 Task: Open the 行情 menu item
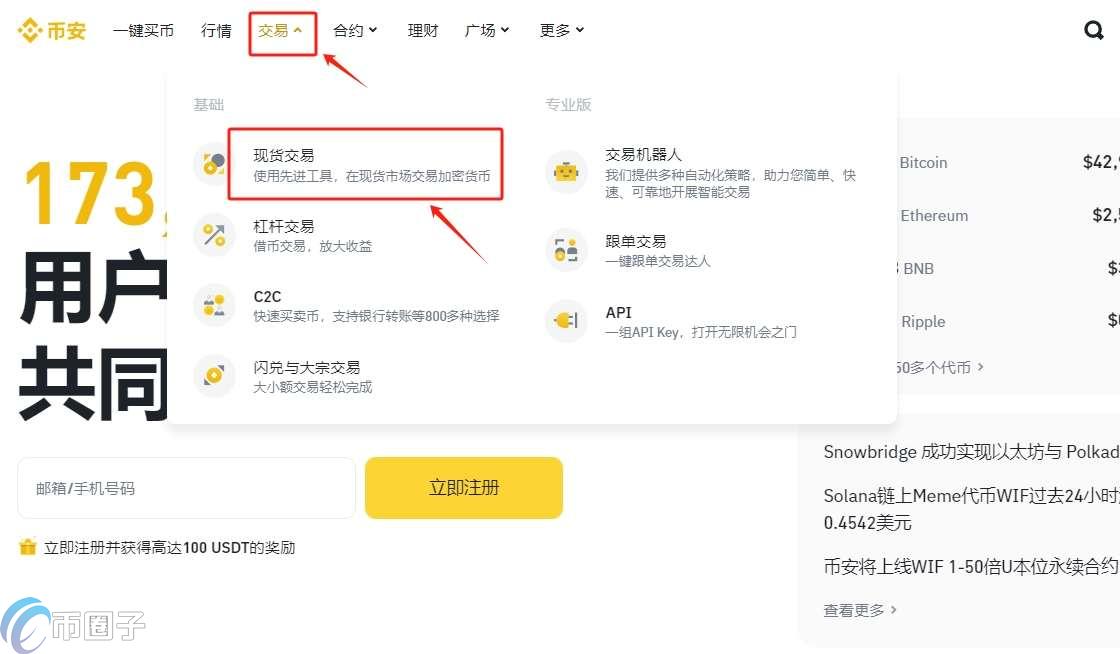click(x=216, y=30)
